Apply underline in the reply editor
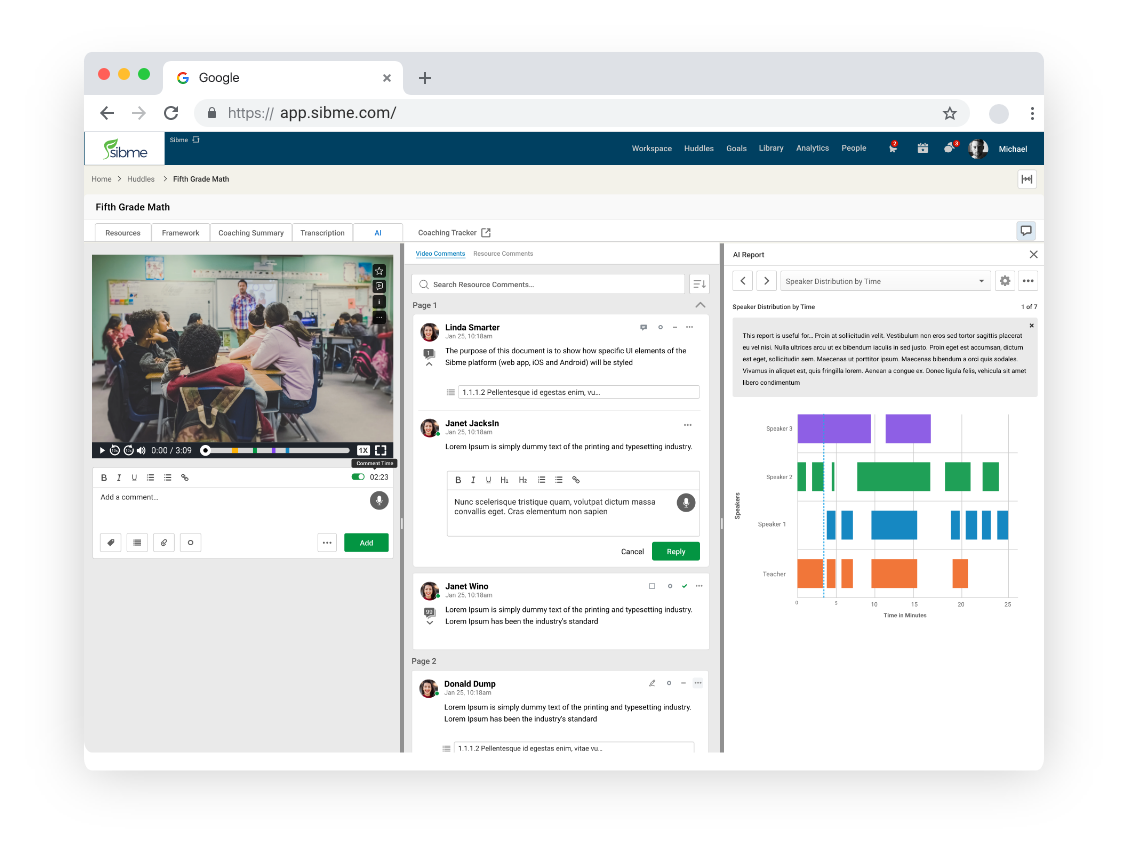 pyautogui.click(x=488, y=480)
